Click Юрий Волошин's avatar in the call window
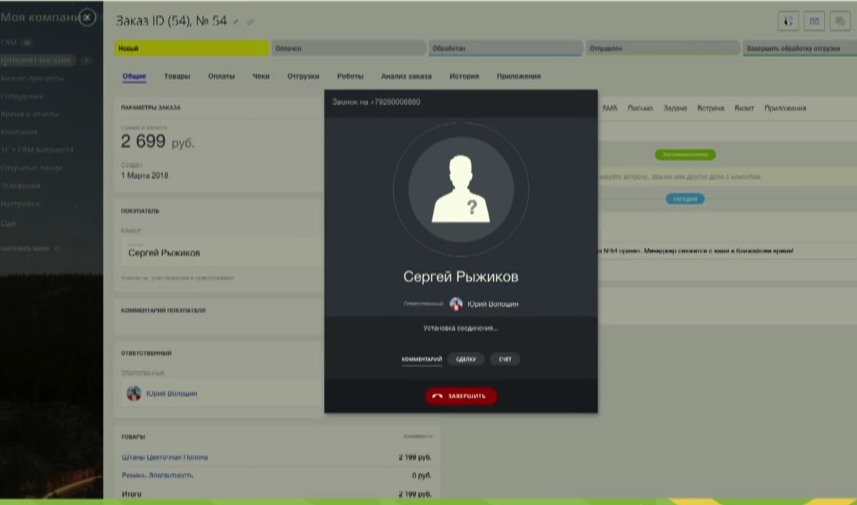857x505 pixels. (x=456, y=304)
